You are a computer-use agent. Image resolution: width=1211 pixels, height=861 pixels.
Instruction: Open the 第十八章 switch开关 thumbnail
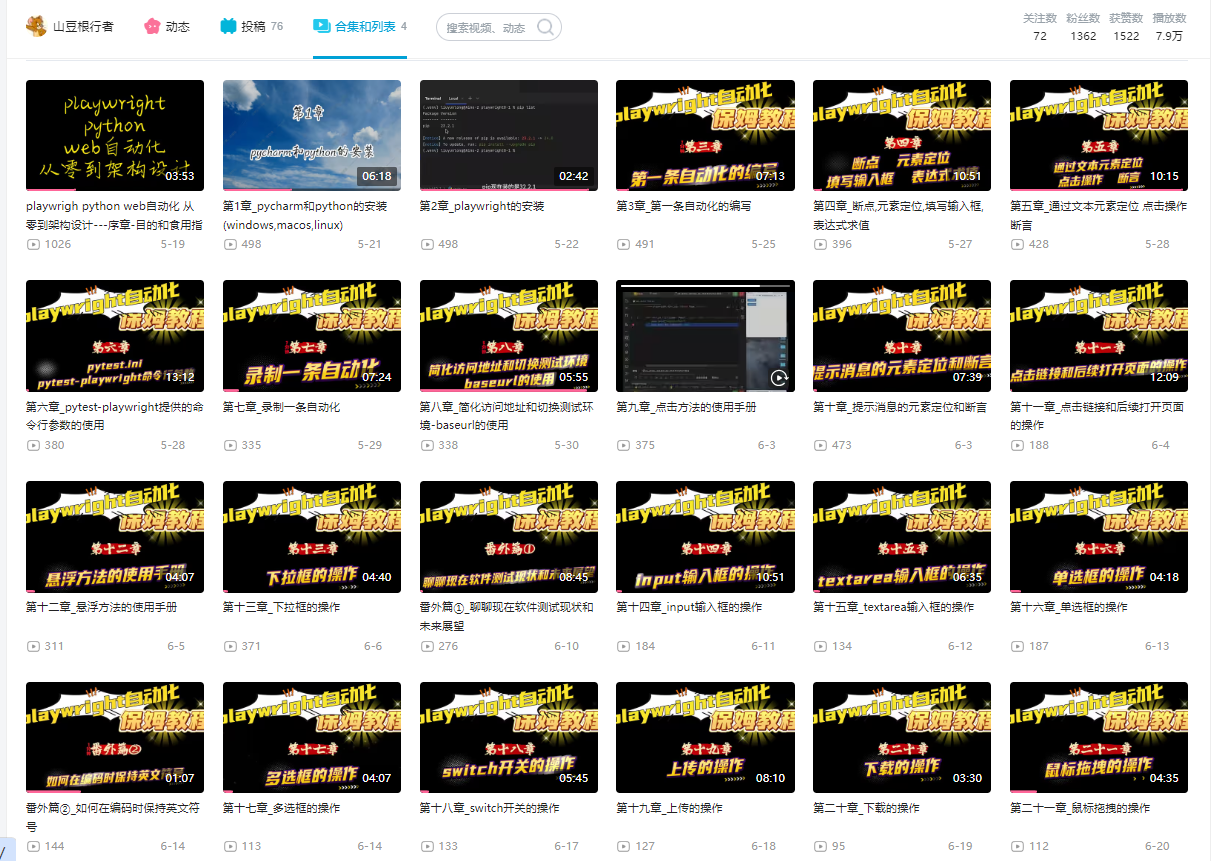tap(509, 738)
